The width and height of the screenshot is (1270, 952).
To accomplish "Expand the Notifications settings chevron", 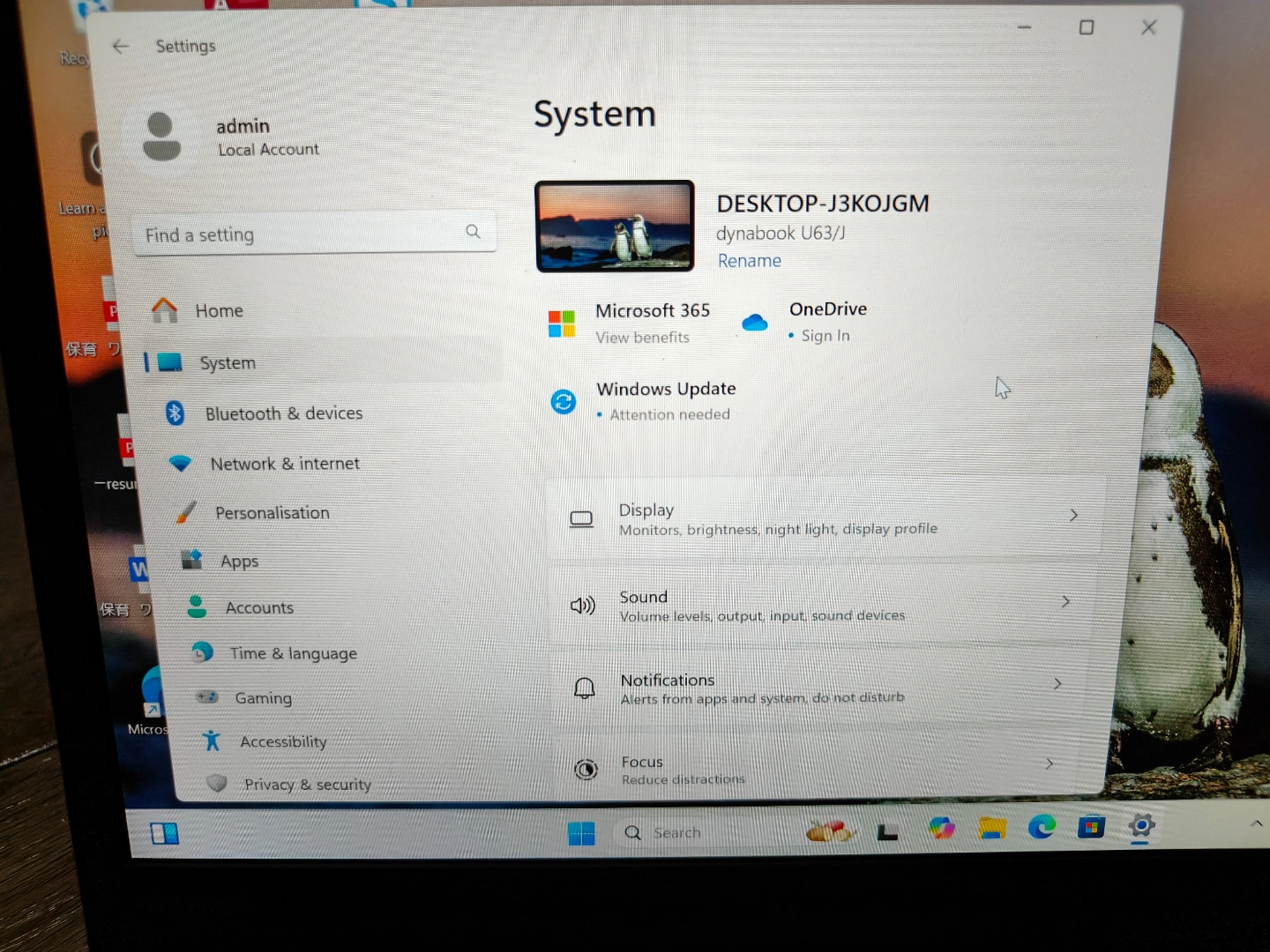I will (x=1057, y=683).
